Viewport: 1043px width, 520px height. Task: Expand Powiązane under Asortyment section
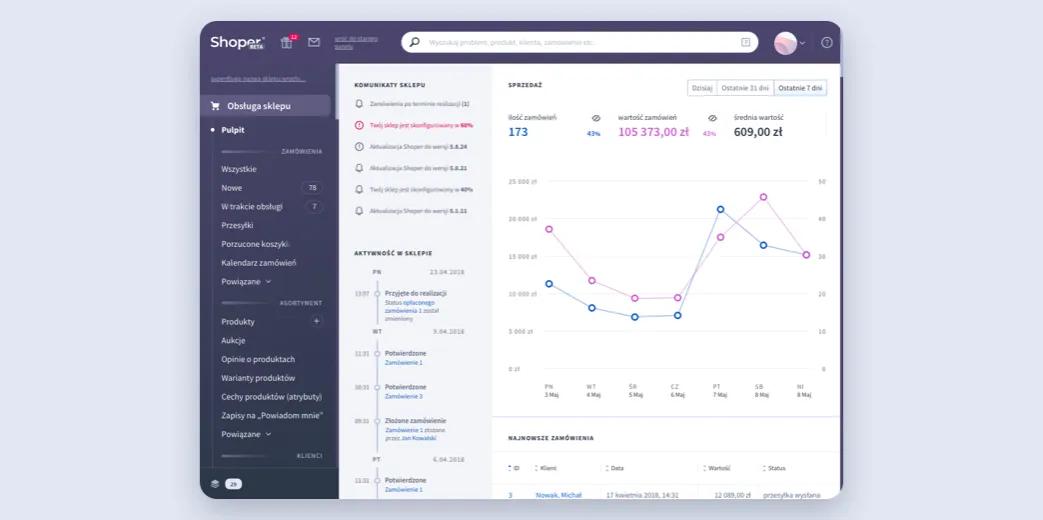(x=246, y=434)
